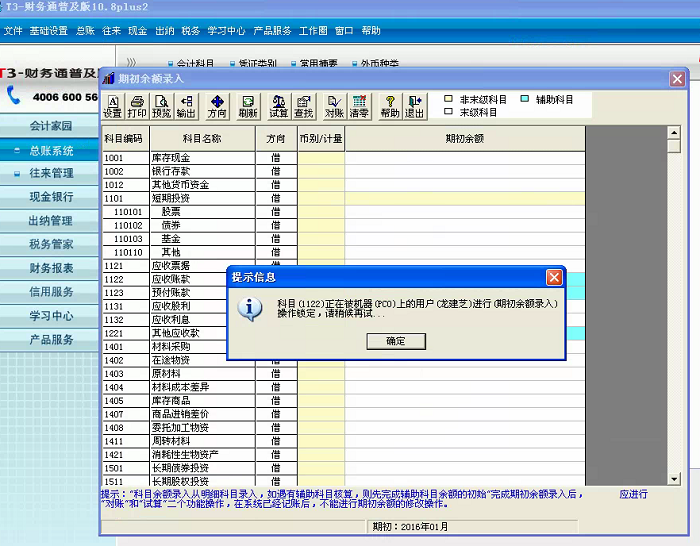
Task: Open the 总账 menu
Action: 85,31
